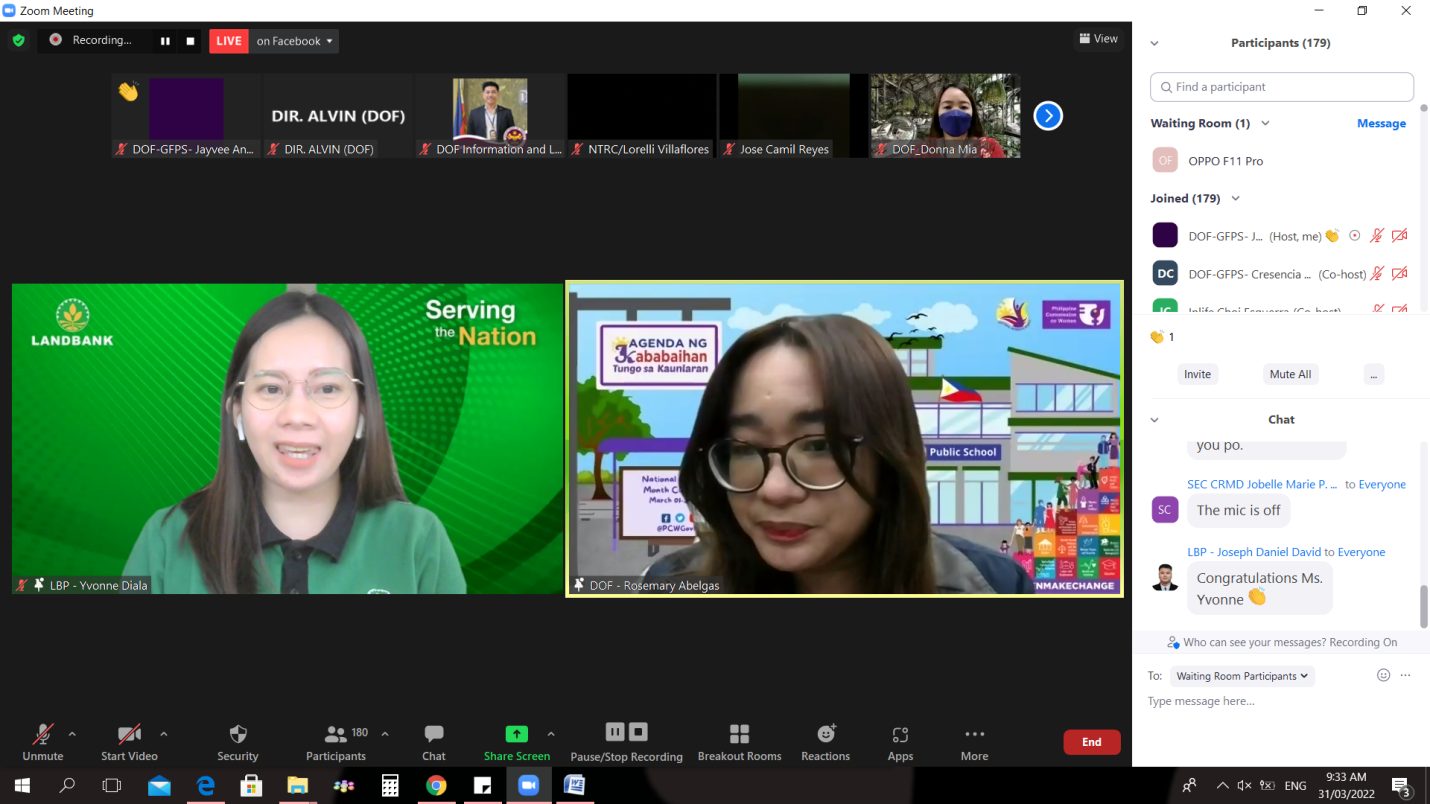Open File Explorer from the taskbar
Image resolution: width=1430 pixels, height=804 pixels.
tap(297, 785)
